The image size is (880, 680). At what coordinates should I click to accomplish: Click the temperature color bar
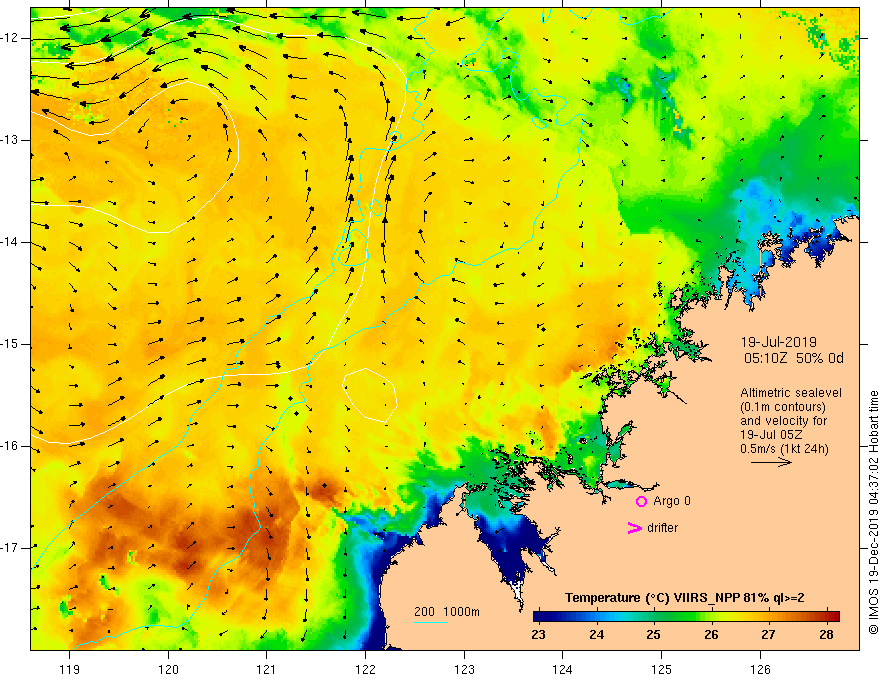tap(686, 616)
